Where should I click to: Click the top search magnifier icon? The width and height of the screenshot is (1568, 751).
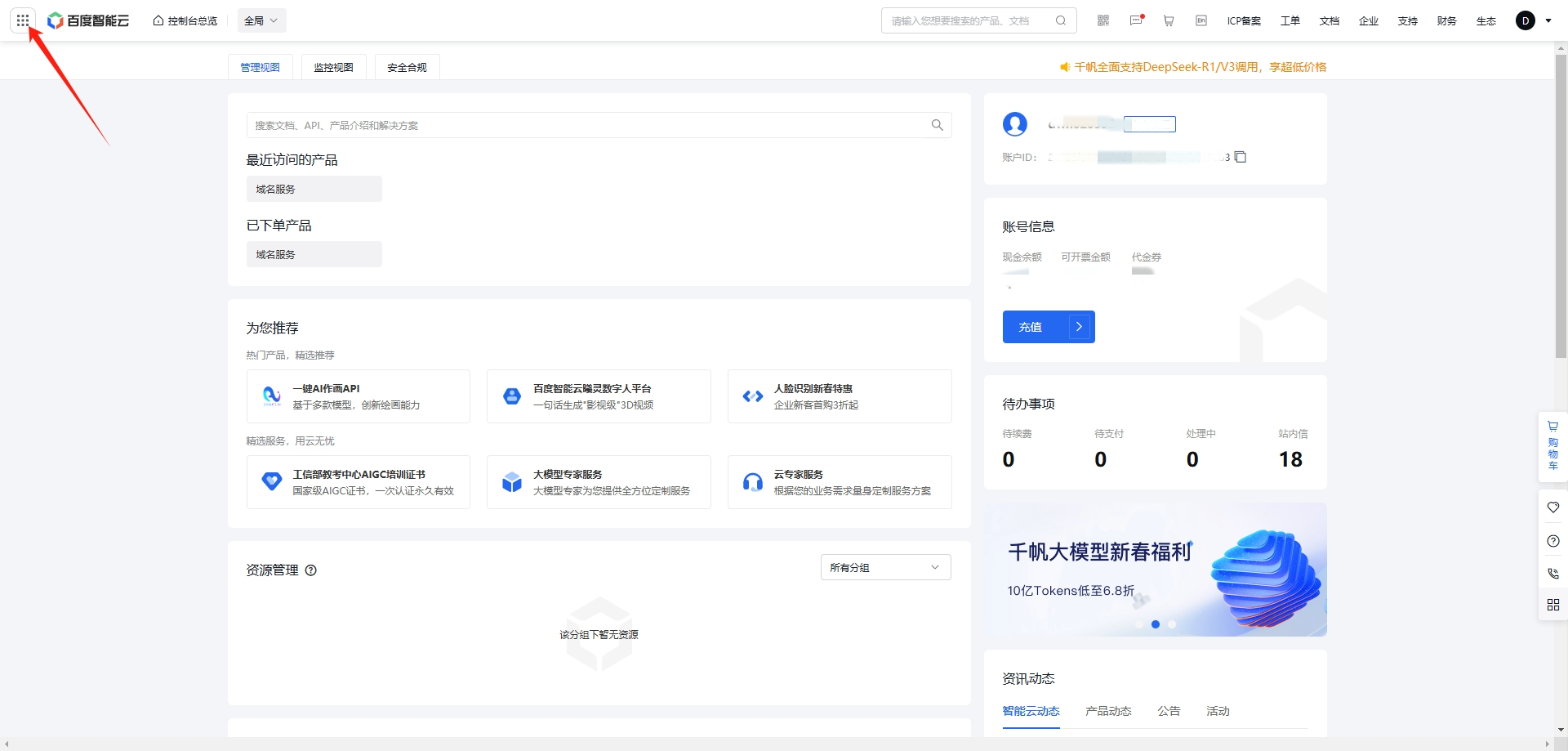[1061, 20]
